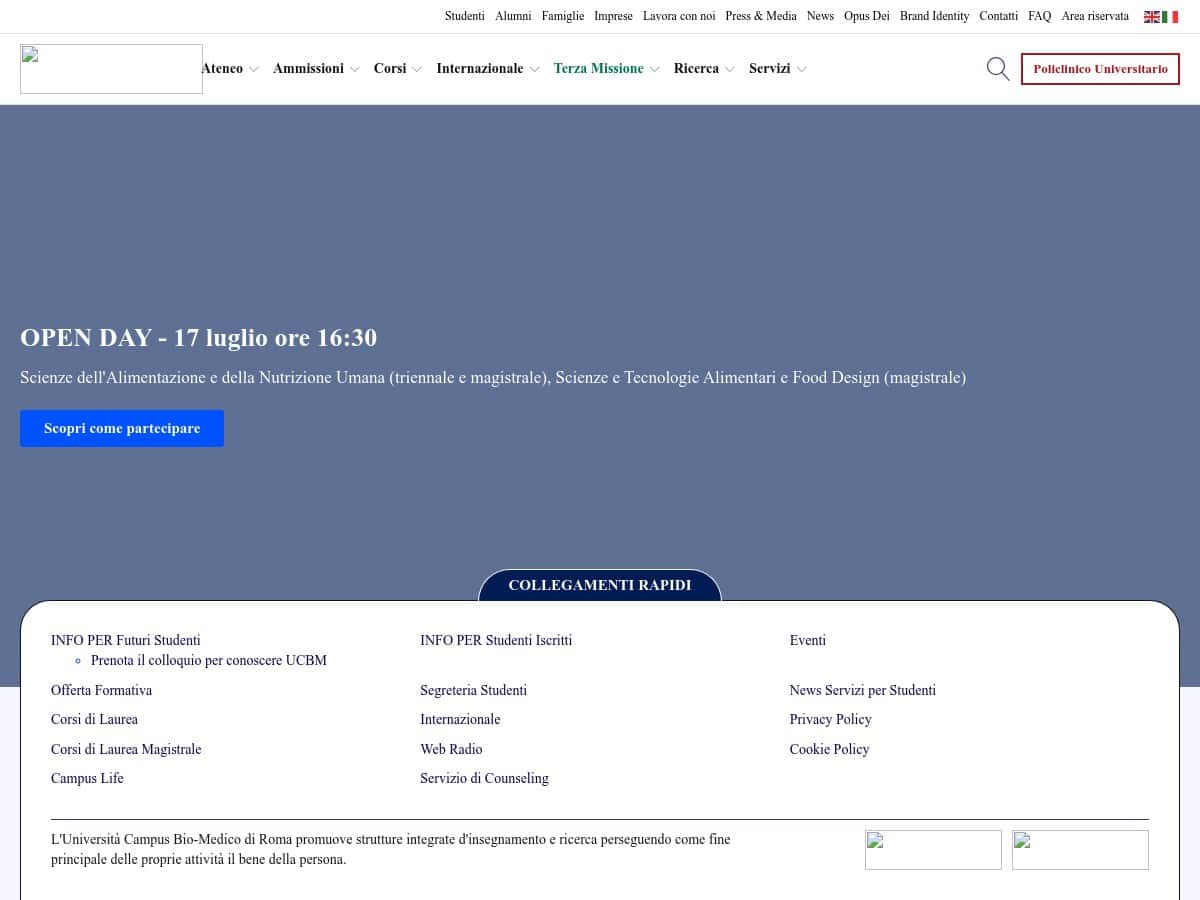
Task: Switch to English via UK flag
Action: pyautogui.click(x=1152, y=17)
